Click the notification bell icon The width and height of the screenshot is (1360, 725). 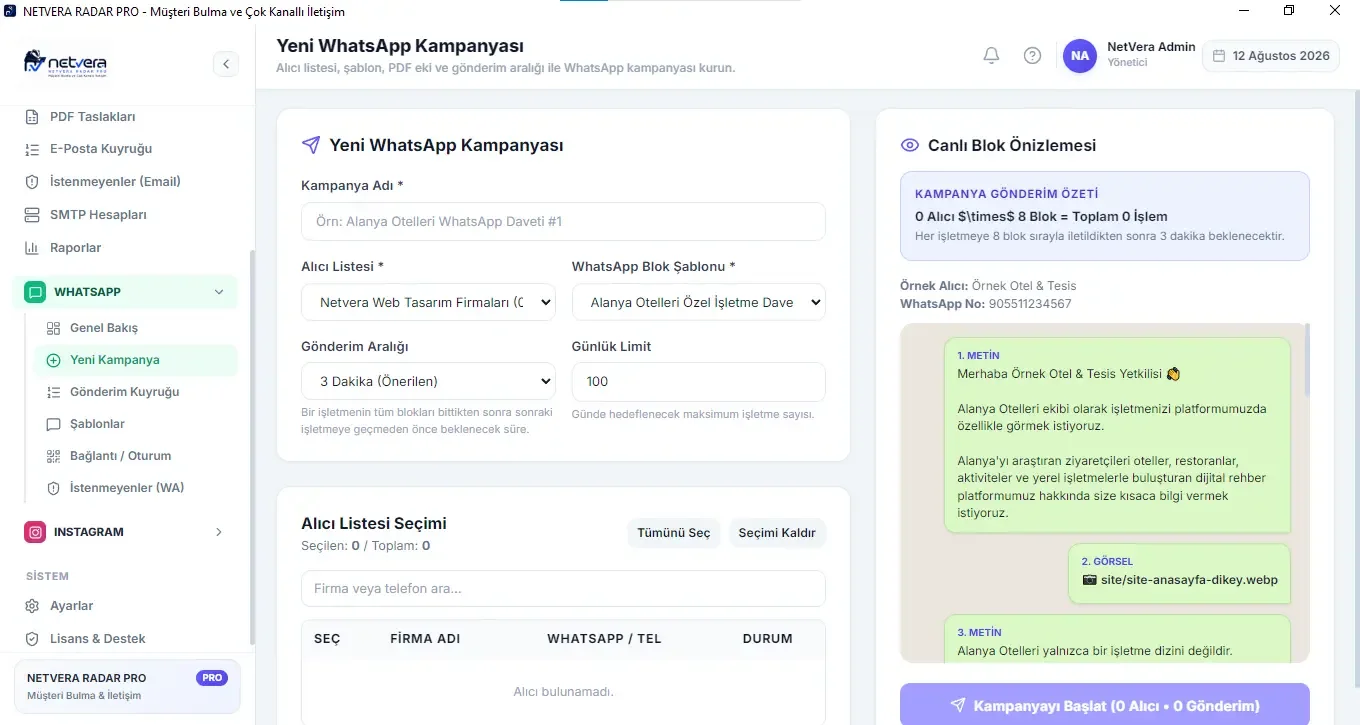(x=991, y=56)
